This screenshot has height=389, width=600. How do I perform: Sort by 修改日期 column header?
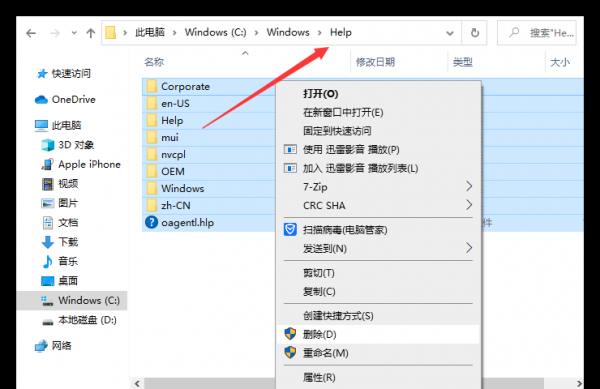point(375,62)
